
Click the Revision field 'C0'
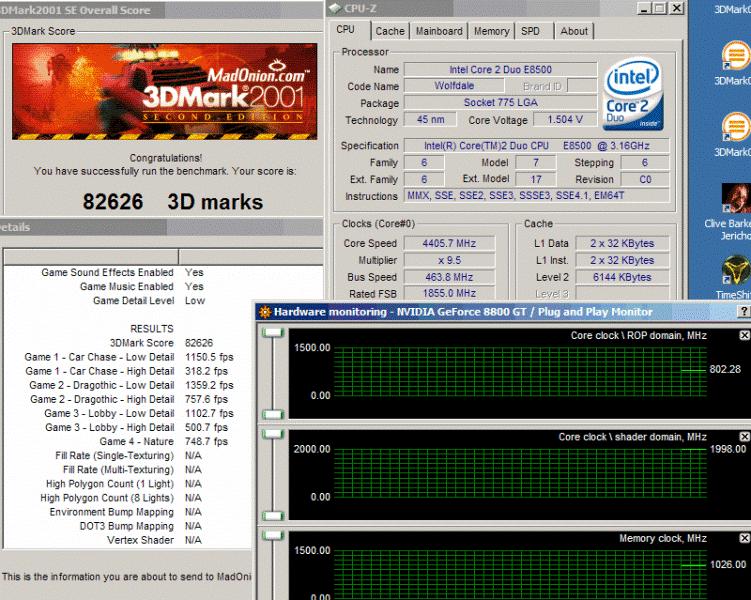click(x=645, y=179)
